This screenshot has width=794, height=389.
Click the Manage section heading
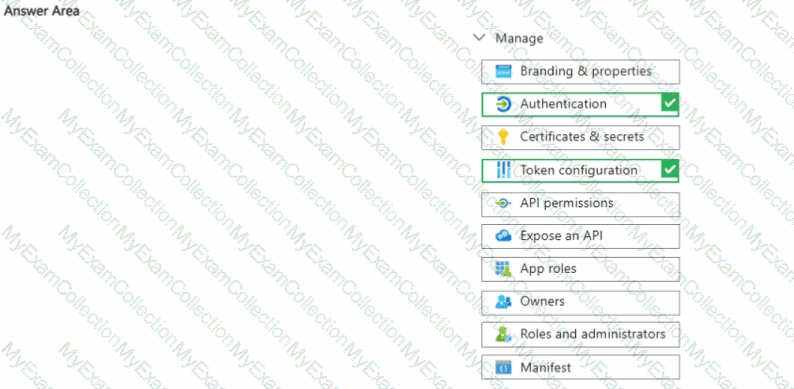[519, 38]
